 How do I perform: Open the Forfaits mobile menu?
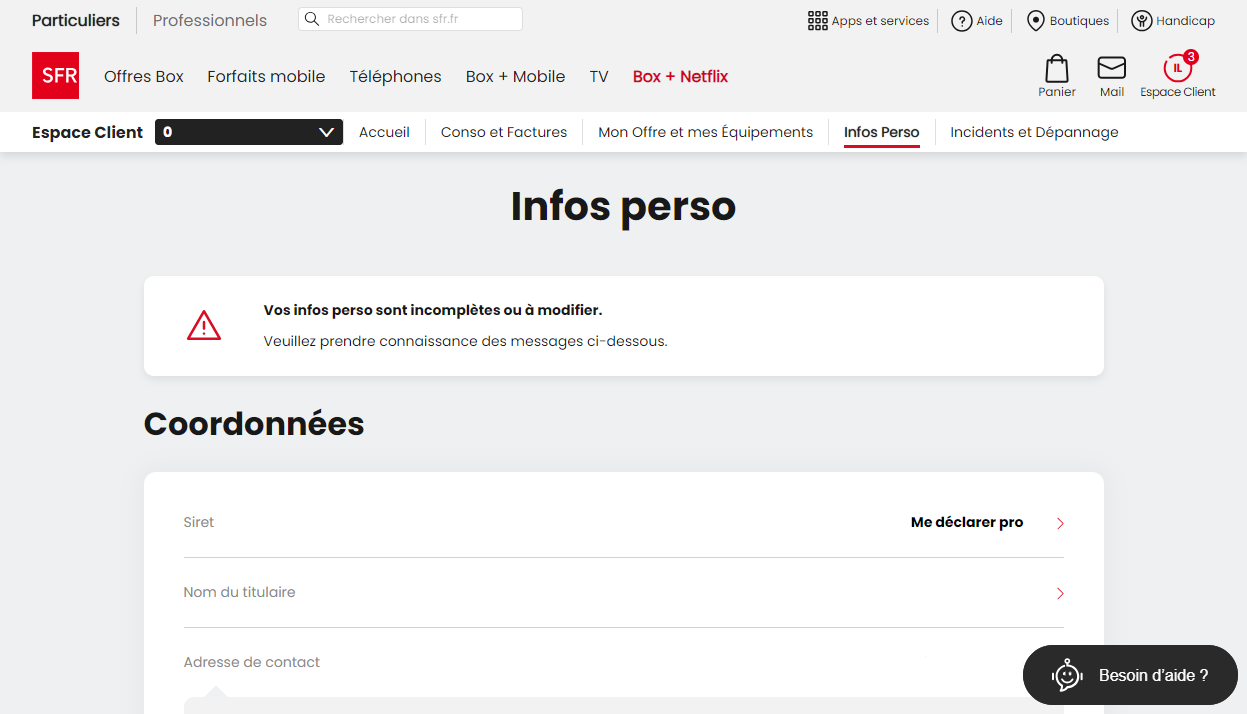pyautogui.click(x=266, y=76)
